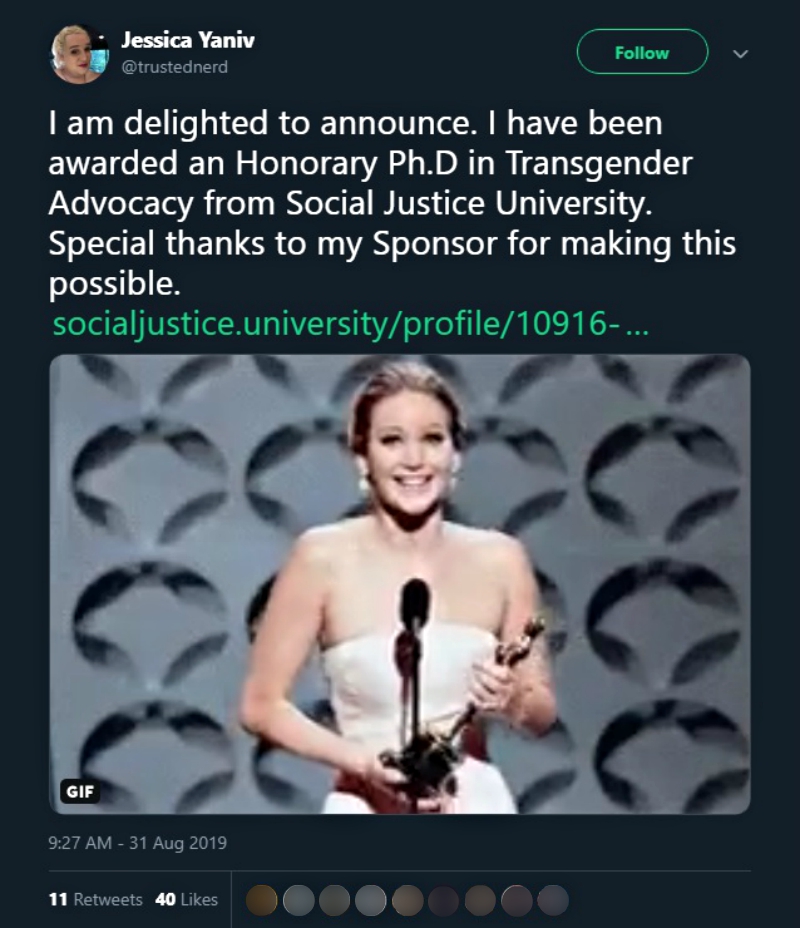Viewport: 800px width, 928px height.
Task: Click the second liker avatar in the row
Action: coord(299,900)
